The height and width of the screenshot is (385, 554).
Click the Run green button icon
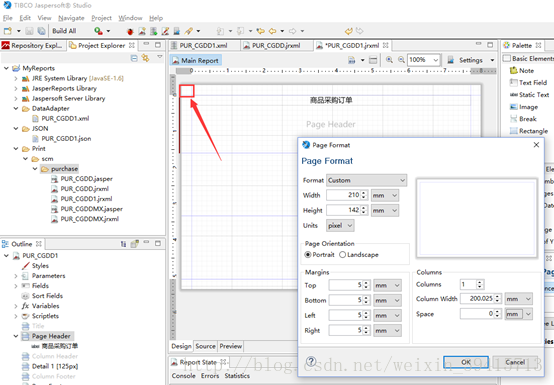click(98, 31)
